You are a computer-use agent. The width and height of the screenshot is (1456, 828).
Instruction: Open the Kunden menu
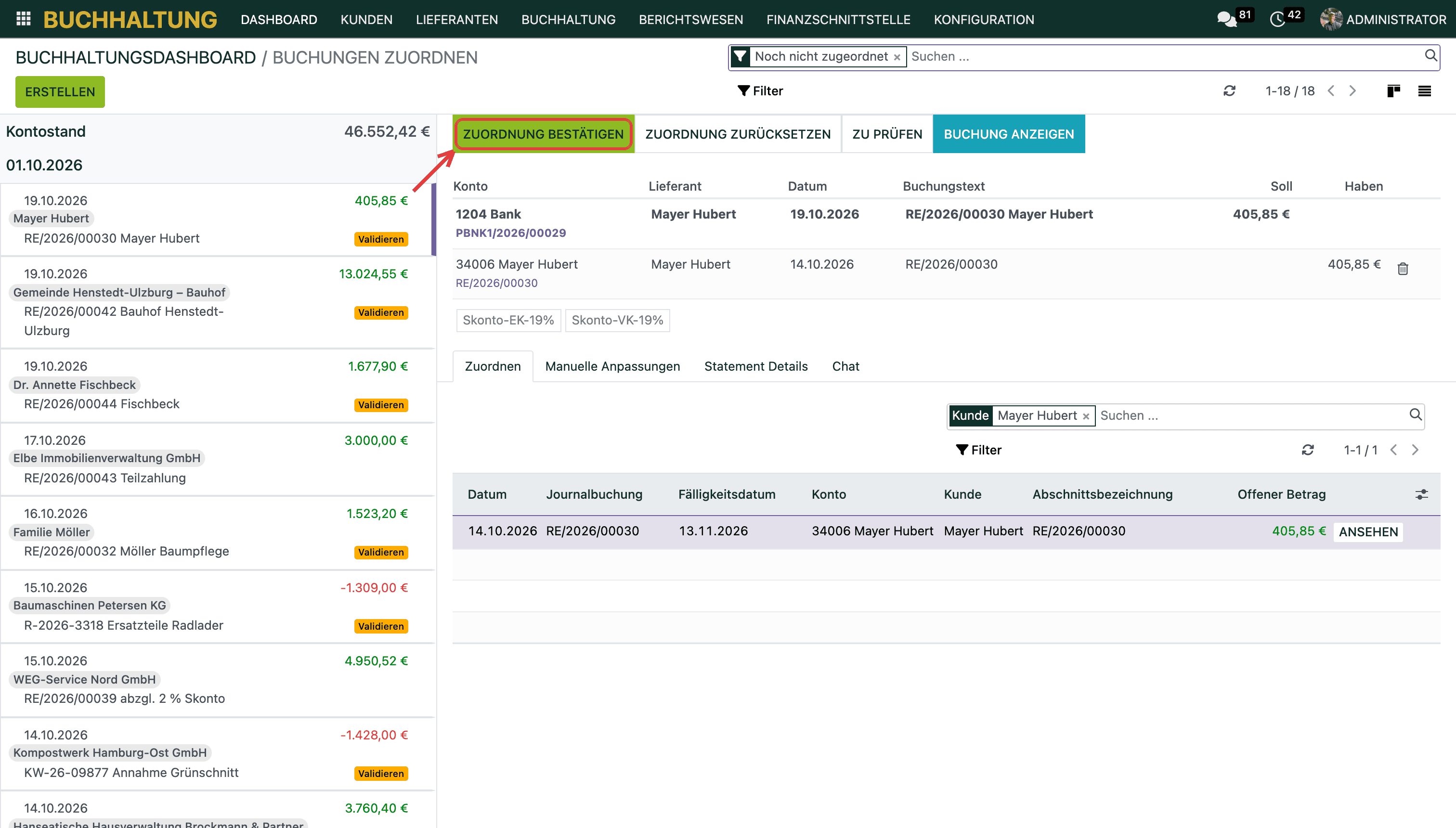click(366, 19)
